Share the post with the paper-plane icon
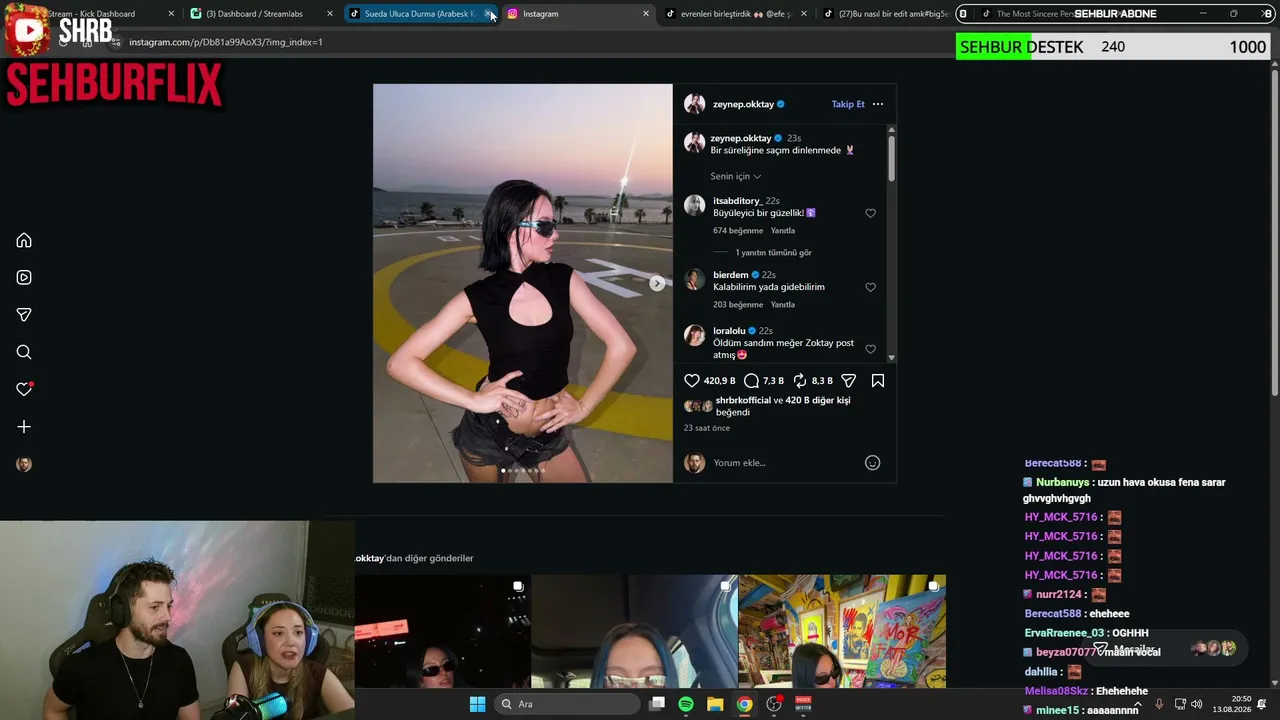1280x720 pixels. click(849, 381)
